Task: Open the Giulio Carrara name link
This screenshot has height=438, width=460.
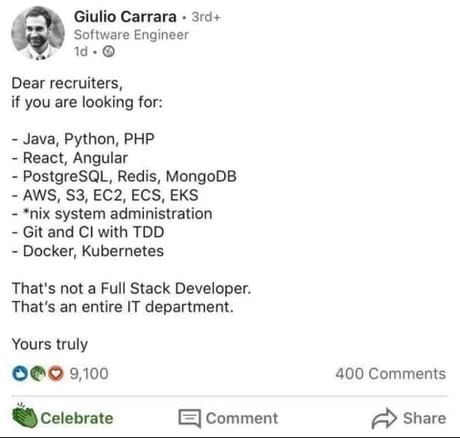Action: coord(125,17)
